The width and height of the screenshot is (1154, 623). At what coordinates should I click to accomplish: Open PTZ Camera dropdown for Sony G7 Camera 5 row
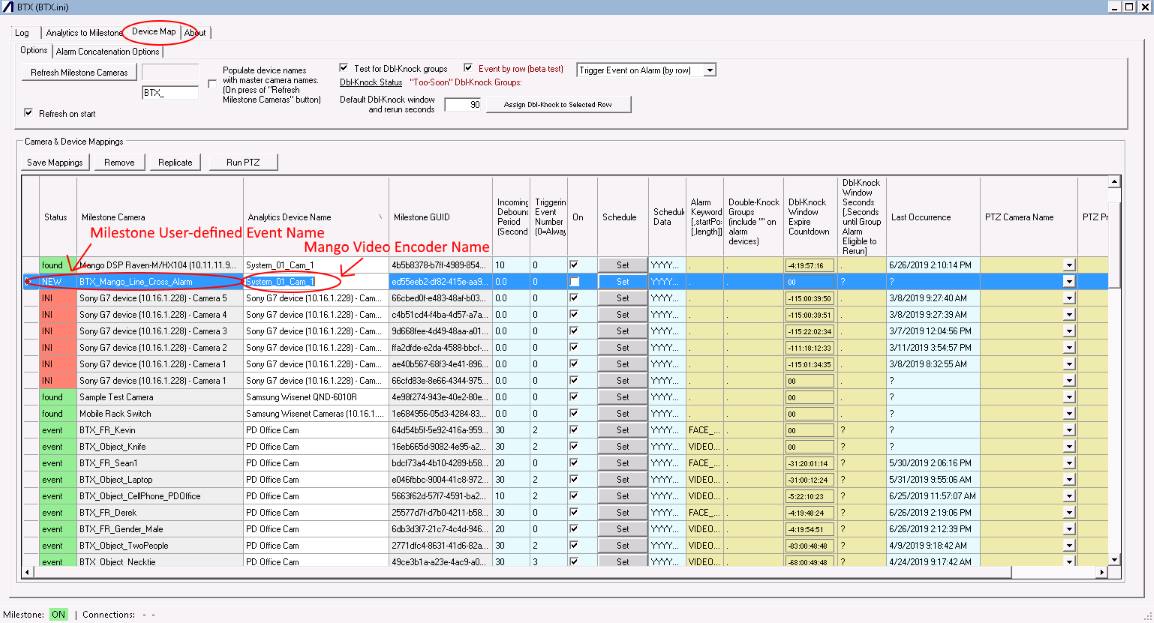point(1069,298)
